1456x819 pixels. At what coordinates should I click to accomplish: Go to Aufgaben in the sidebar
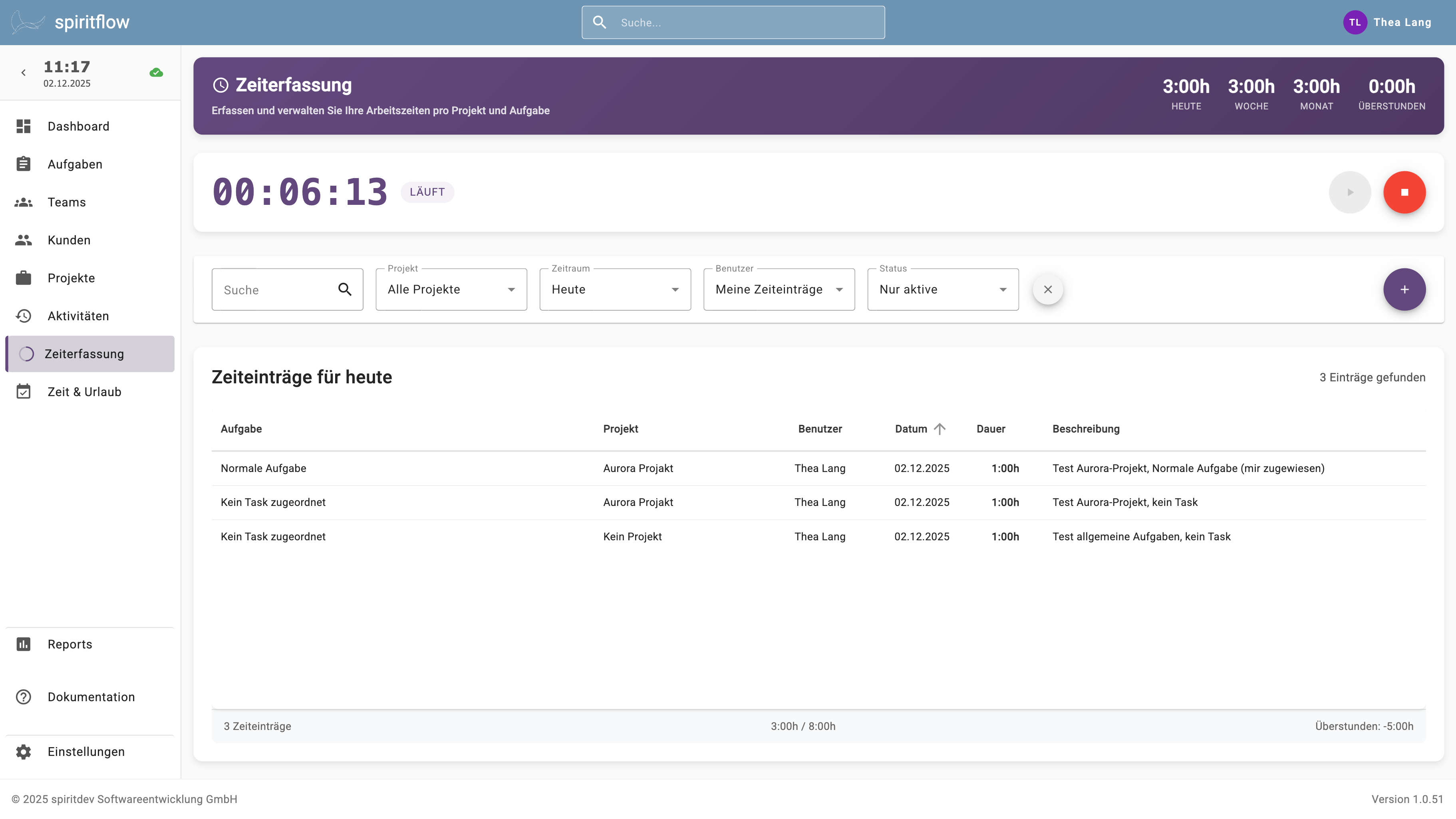(x=90, y=164)
